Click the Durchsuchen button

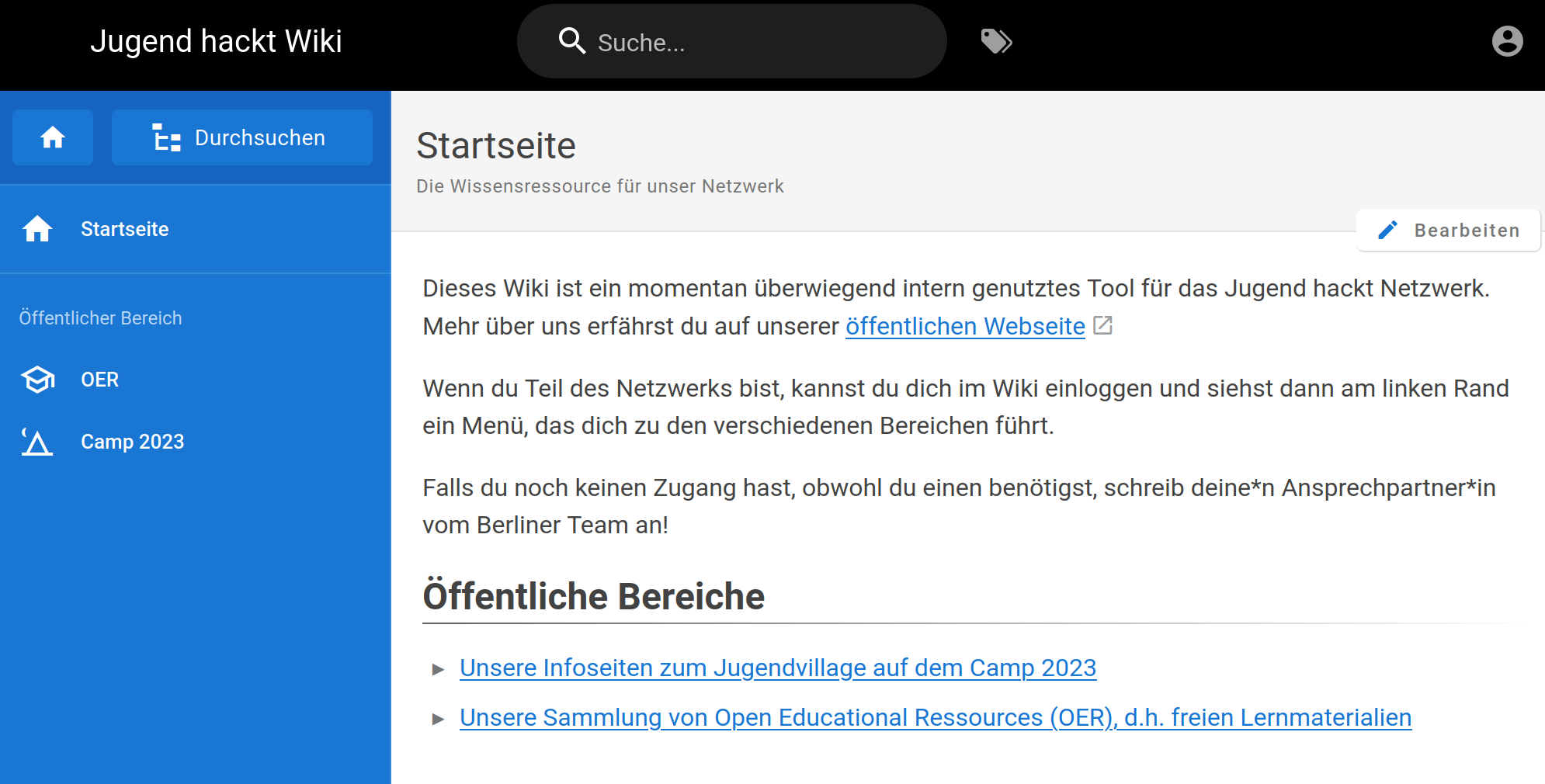pyautogui.click(x=241, y=137)
